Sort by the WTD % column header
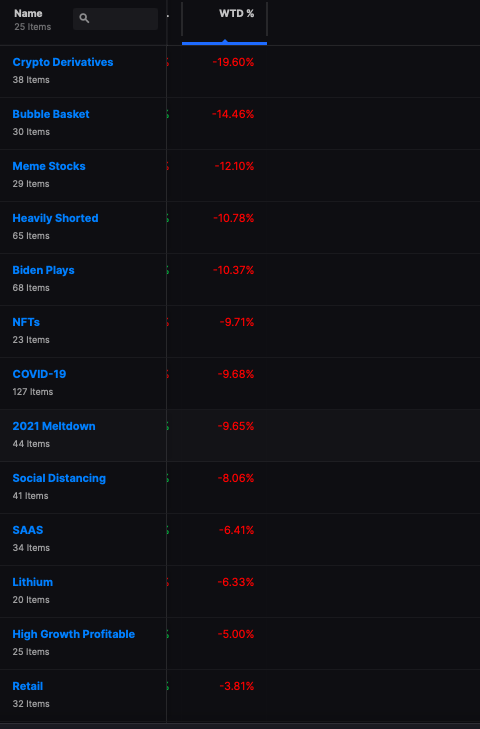Image resolution: width=480 pixels, height=729 pixels. (x=236, y=13)
